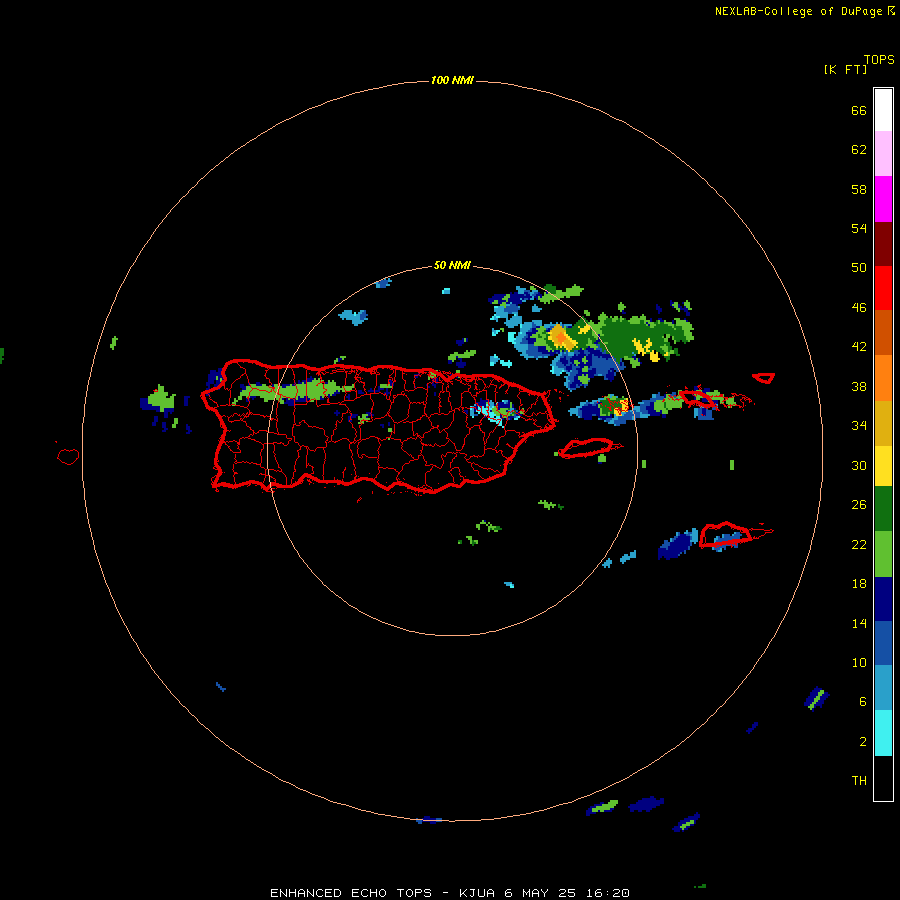Click the medium blue 18 K FT swatch
Viewport: 900px width, 900px height.
(883, 643)
